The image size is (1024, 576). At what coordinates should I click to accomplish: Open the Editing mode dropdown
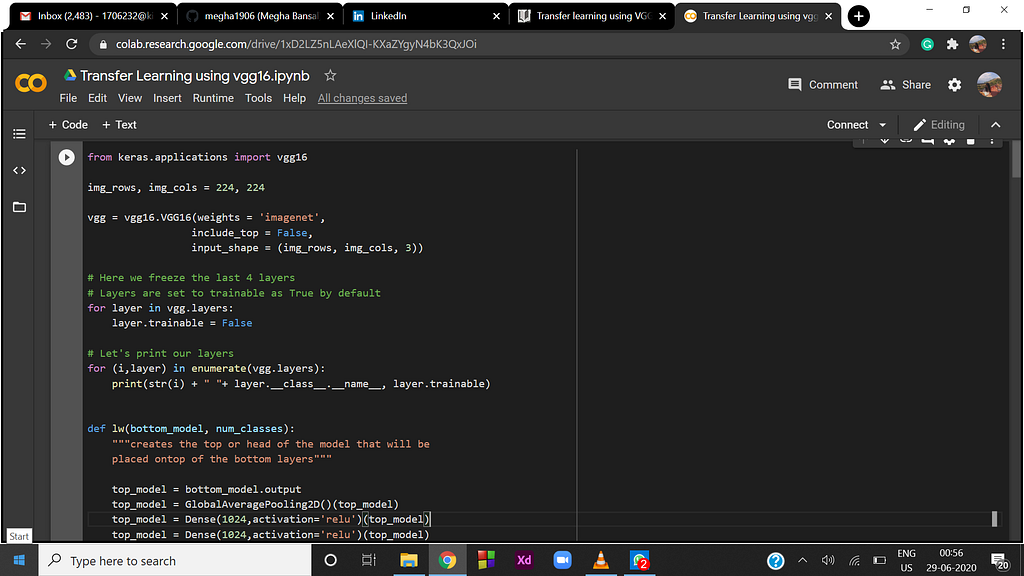pos(938,125)
